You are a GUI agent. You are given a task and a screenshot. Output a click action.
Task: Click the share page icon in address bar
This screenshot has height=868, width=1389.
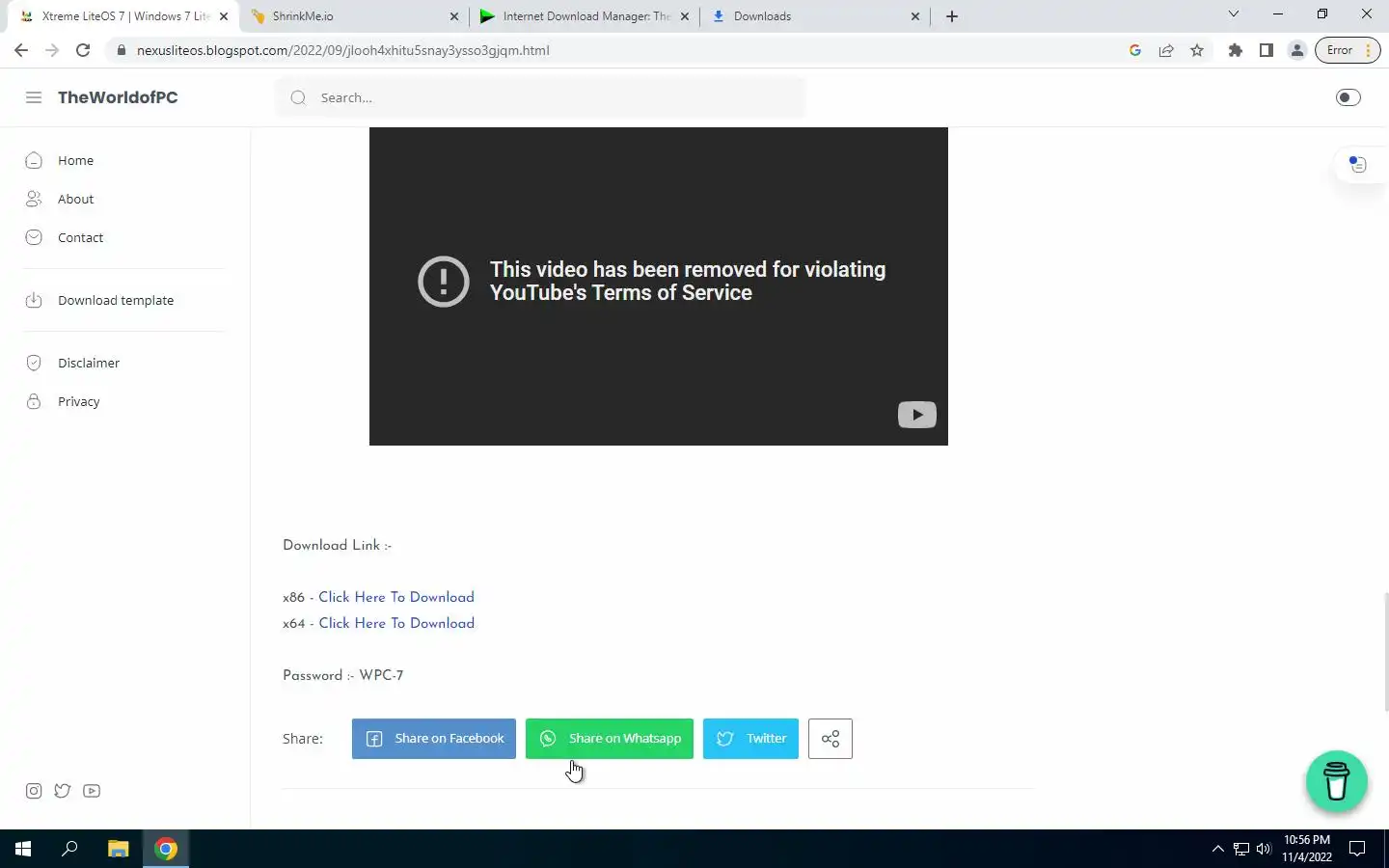1166,50
